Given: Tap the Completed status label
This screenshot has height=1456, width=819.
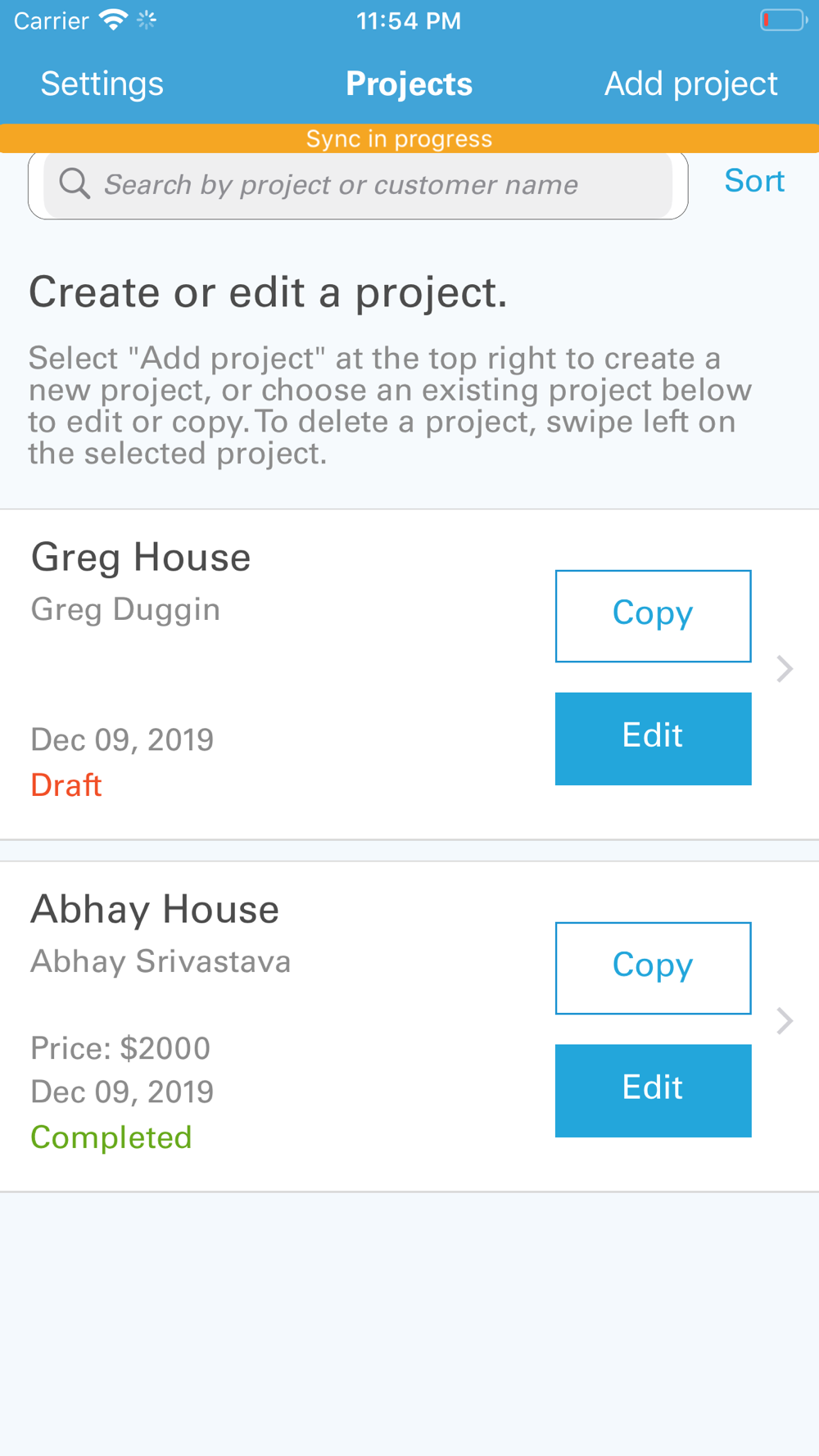Looking at the screenshot, I should tap(111, 1137).
